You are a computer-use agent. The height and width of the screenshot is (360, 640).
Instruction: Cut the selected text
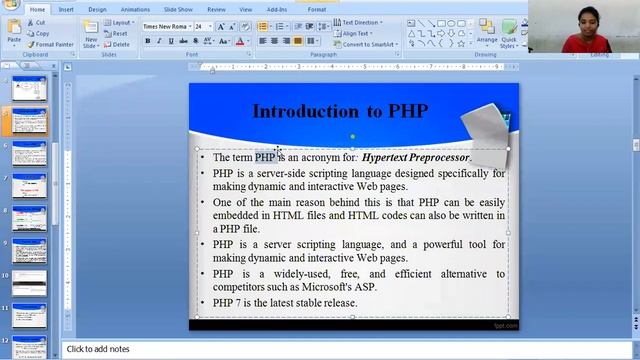point(37,22)
